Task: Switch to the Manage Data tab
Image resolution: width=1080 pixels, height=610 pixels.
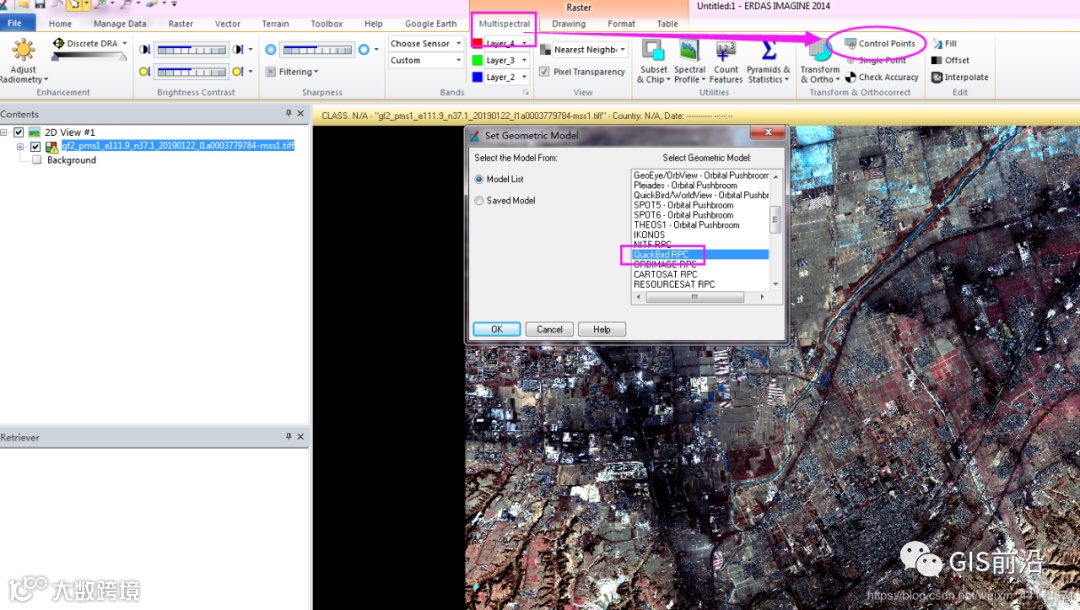Action: [120, 23]
